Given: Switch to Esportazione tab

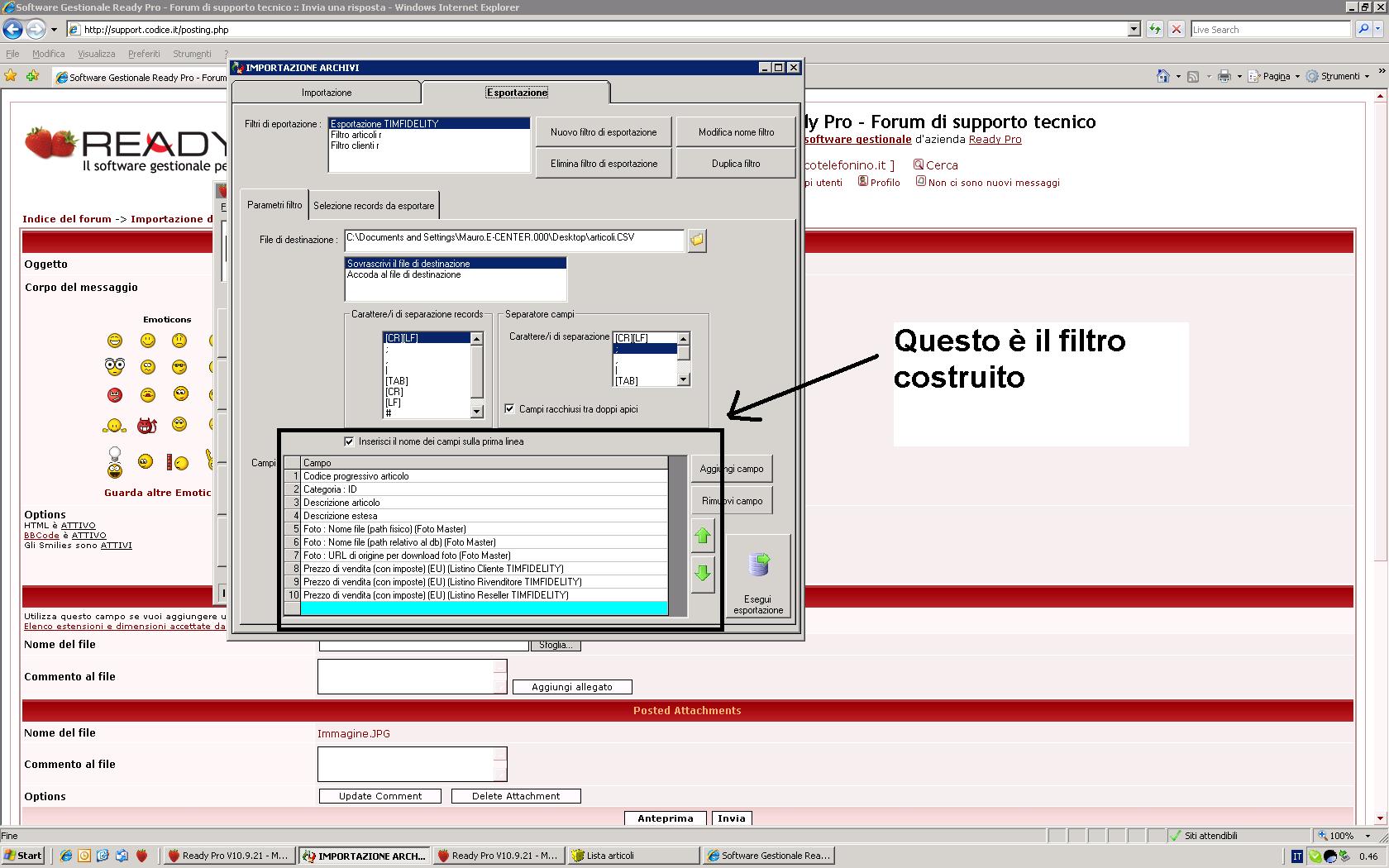Looking at the screenshot, I should click(x=517, y=93).
